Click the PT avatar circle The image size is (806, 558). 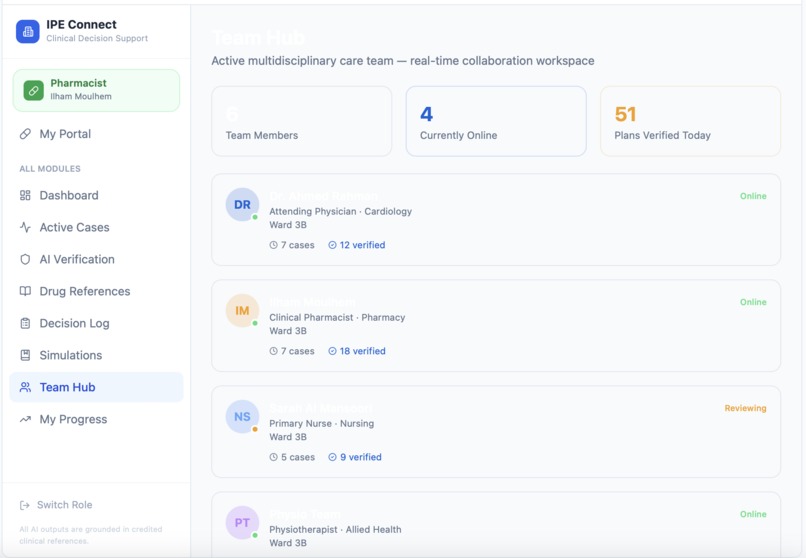point(242,523)
